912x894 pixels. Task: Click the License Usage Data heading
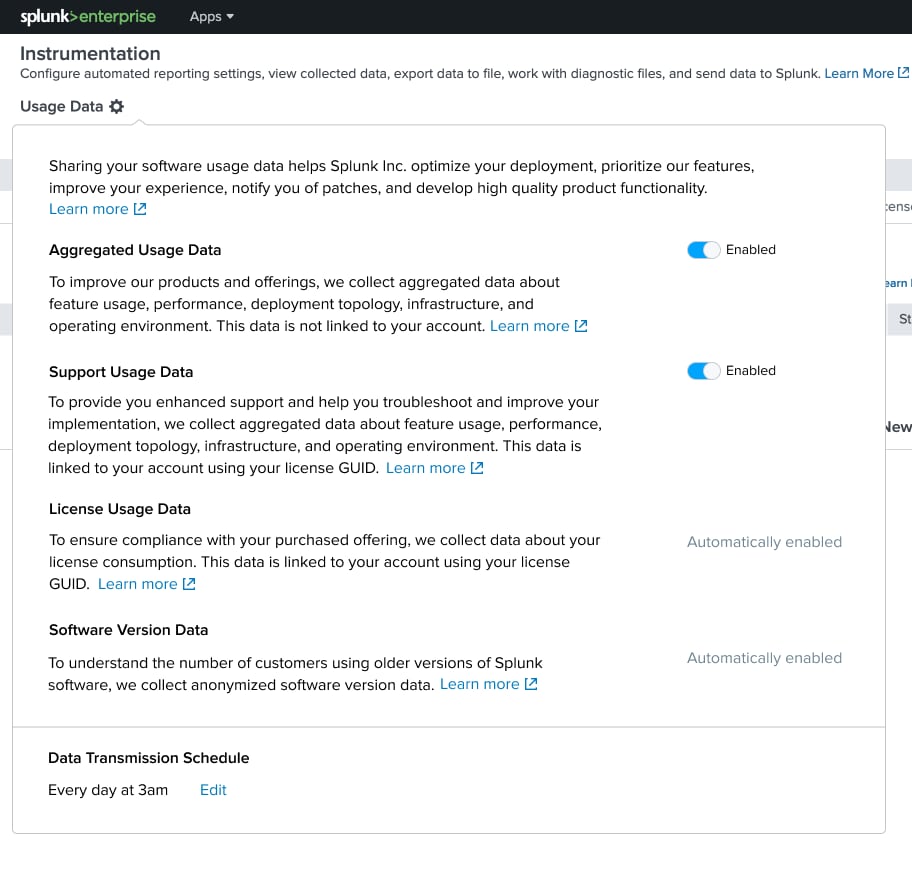[x=120, y=509]
